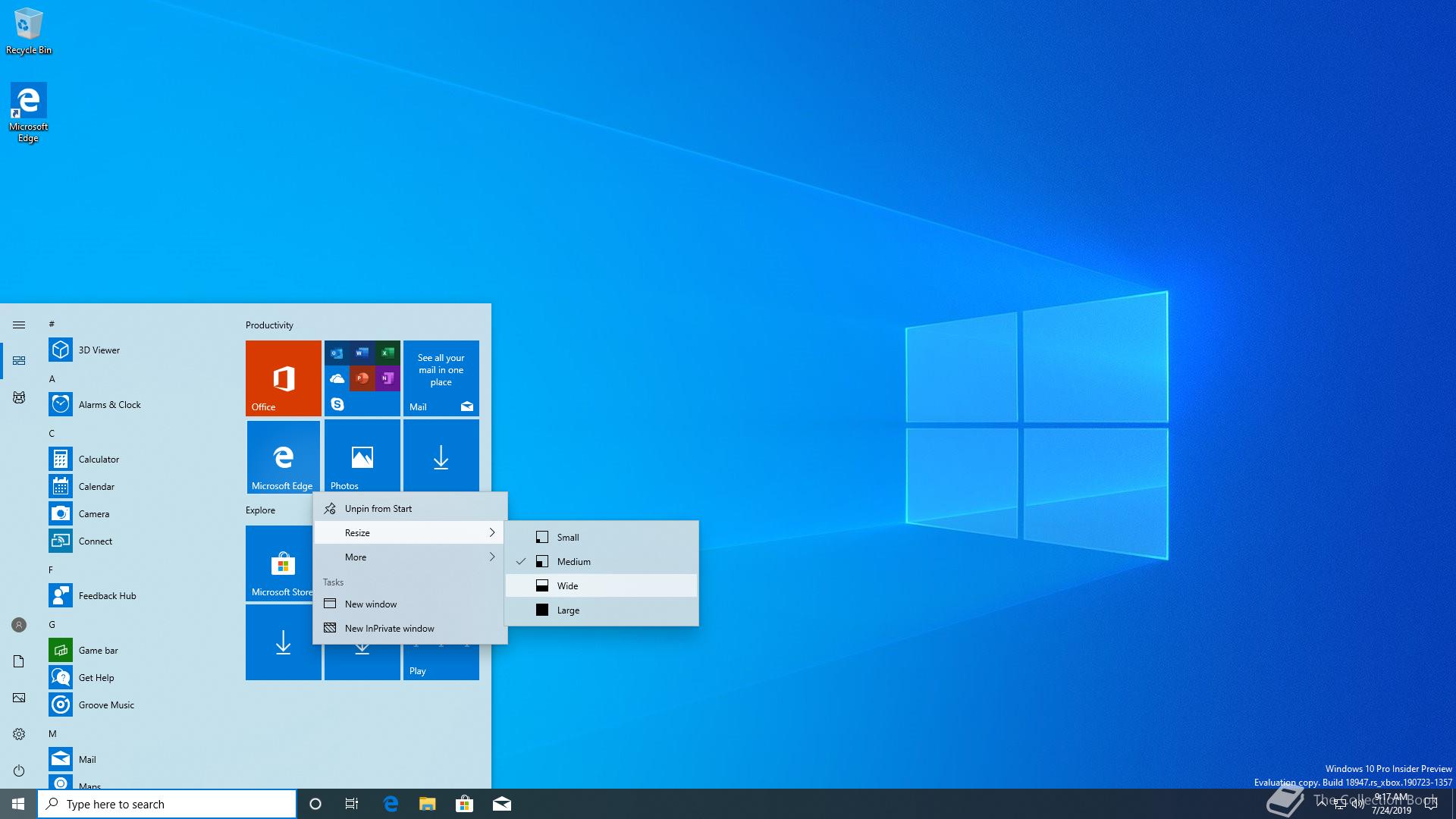The width and height of the screenshot is (1456, 819).
Task: Choose Wide tile size
Action: tap(601, 585)
